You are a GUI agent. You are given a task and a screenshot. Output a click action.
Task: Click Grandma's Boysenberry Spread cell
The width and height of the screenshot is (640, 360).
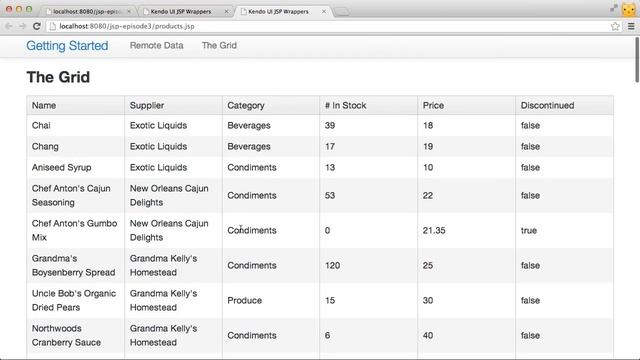76,265
